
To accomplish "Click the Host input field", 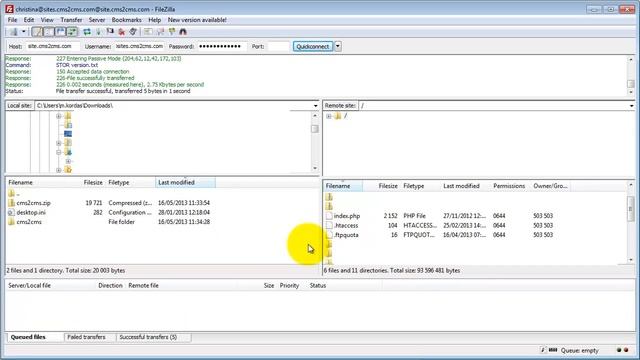I will 53,47.
